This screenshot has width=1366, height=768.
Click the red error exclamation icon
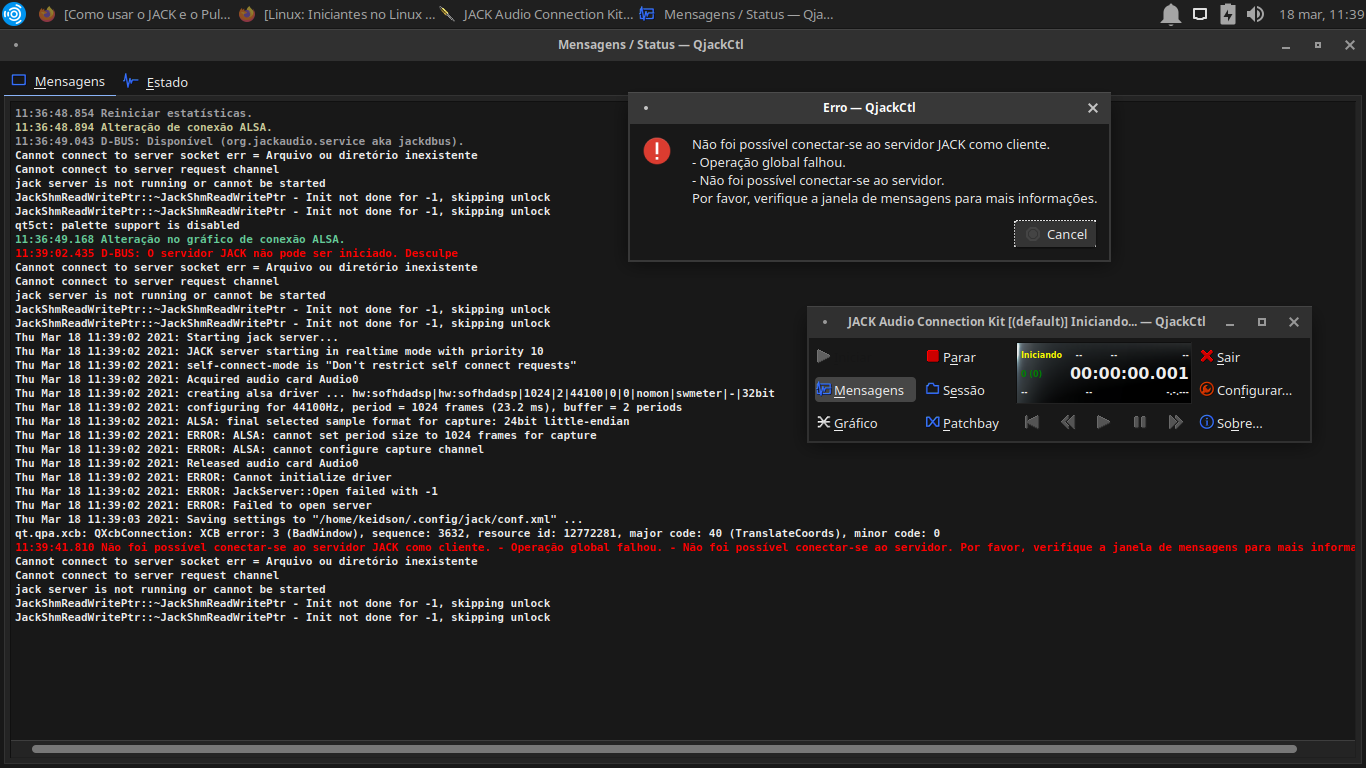click(x=657, y=151)
